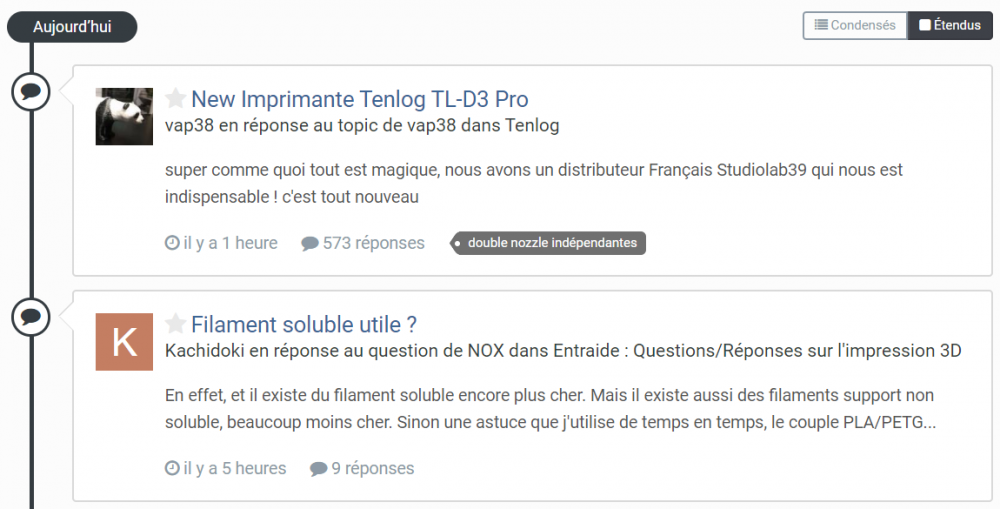Switch to Étendus view
The width and height of the screenshot is (1000, 509).
[x=950, y=25]
